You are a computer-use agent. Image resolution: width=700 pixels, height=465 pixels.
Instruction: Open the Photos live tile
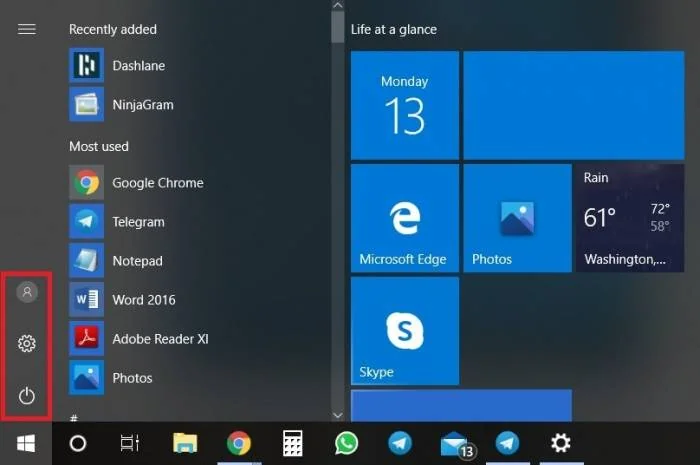517,218
